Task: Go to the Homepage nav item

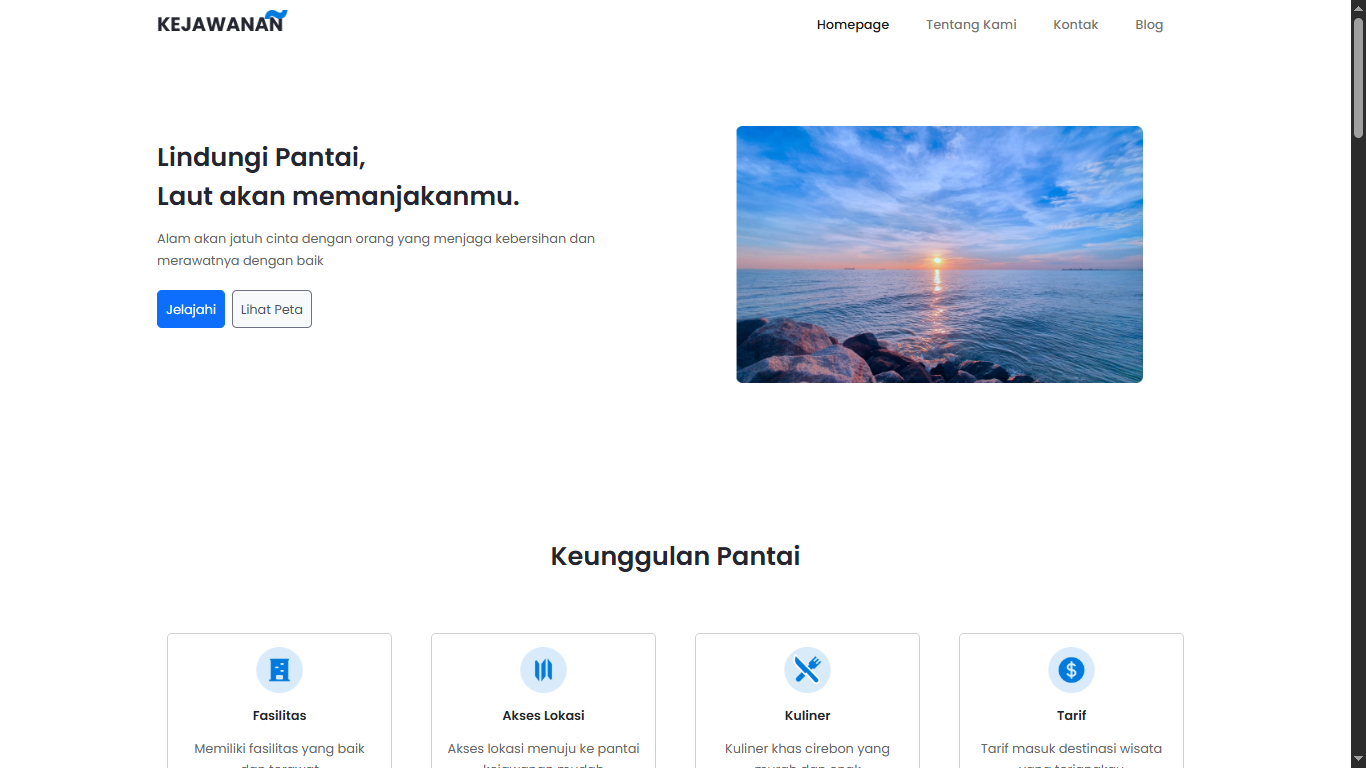Action: click(852, 25)
